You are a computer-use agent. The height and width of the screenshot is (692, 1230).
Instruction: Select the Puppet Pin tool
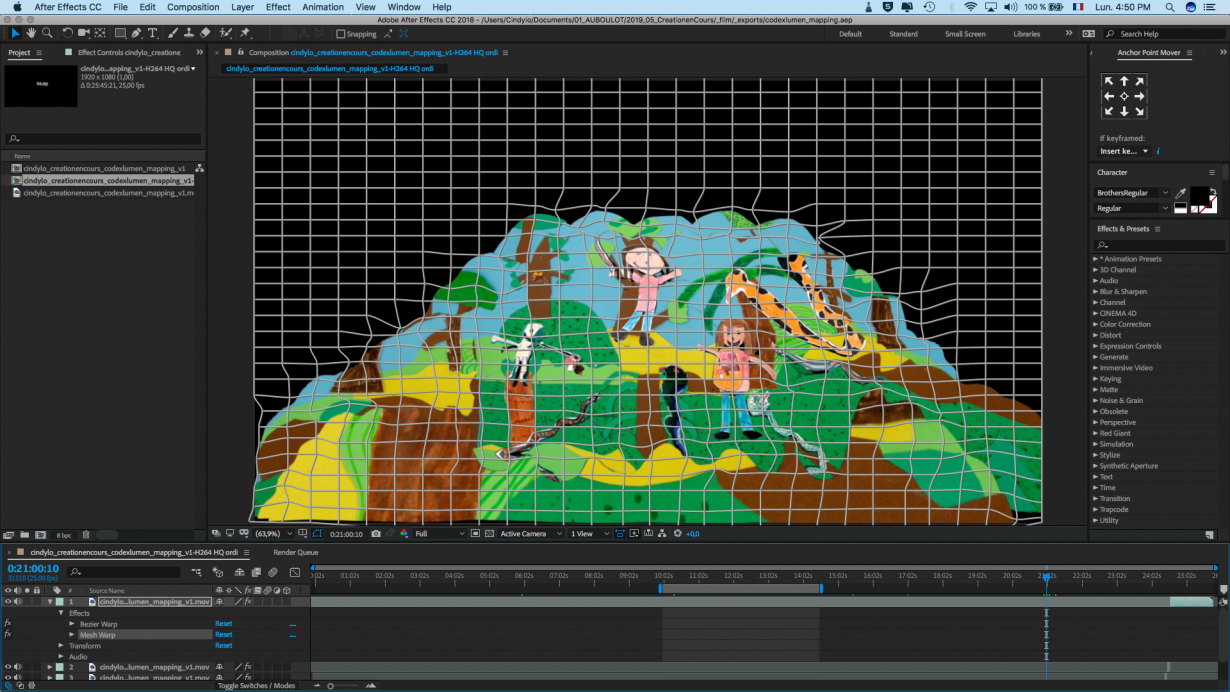245,33
